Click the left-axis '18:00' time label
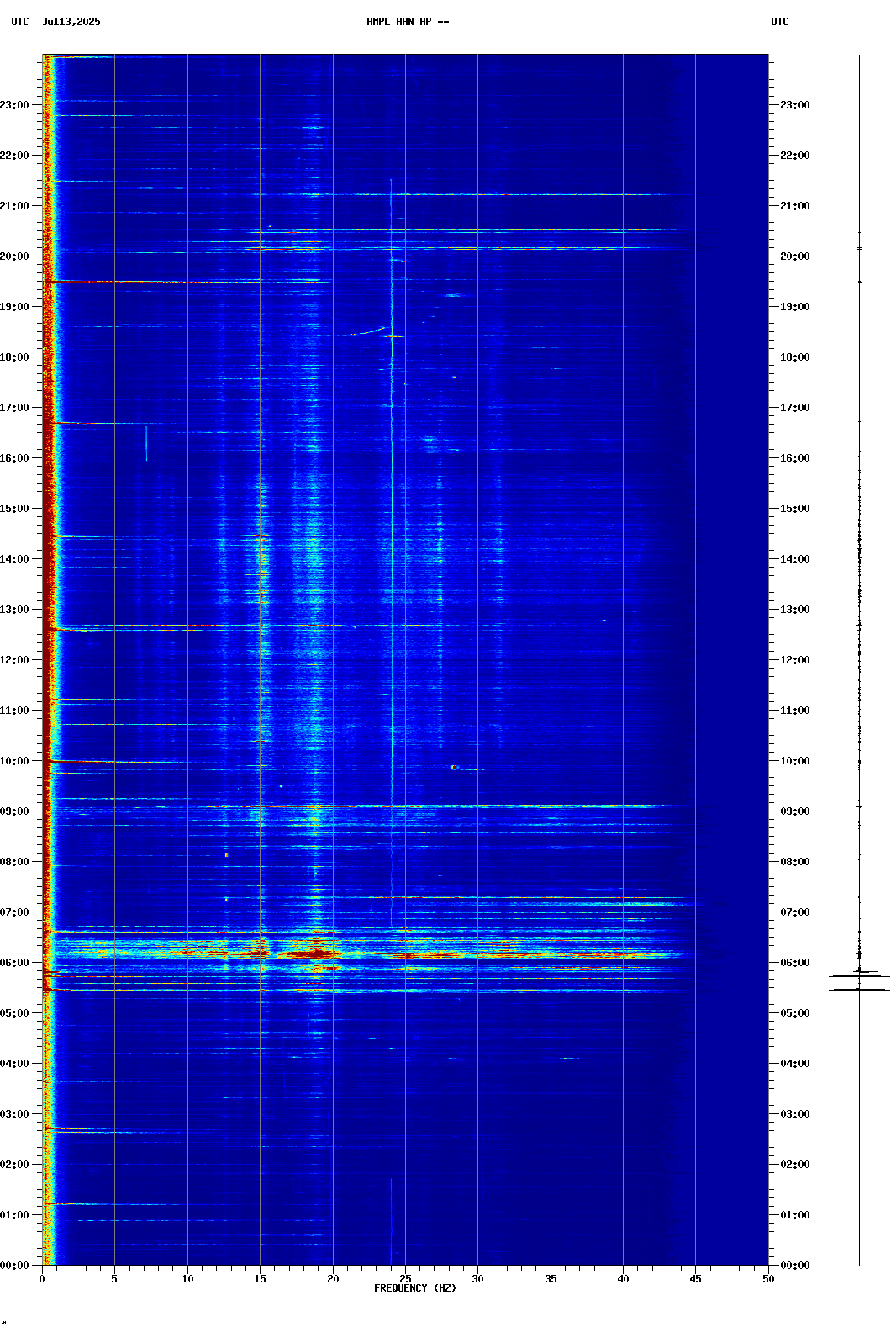 pyautogui.click(x=14, y=357)
